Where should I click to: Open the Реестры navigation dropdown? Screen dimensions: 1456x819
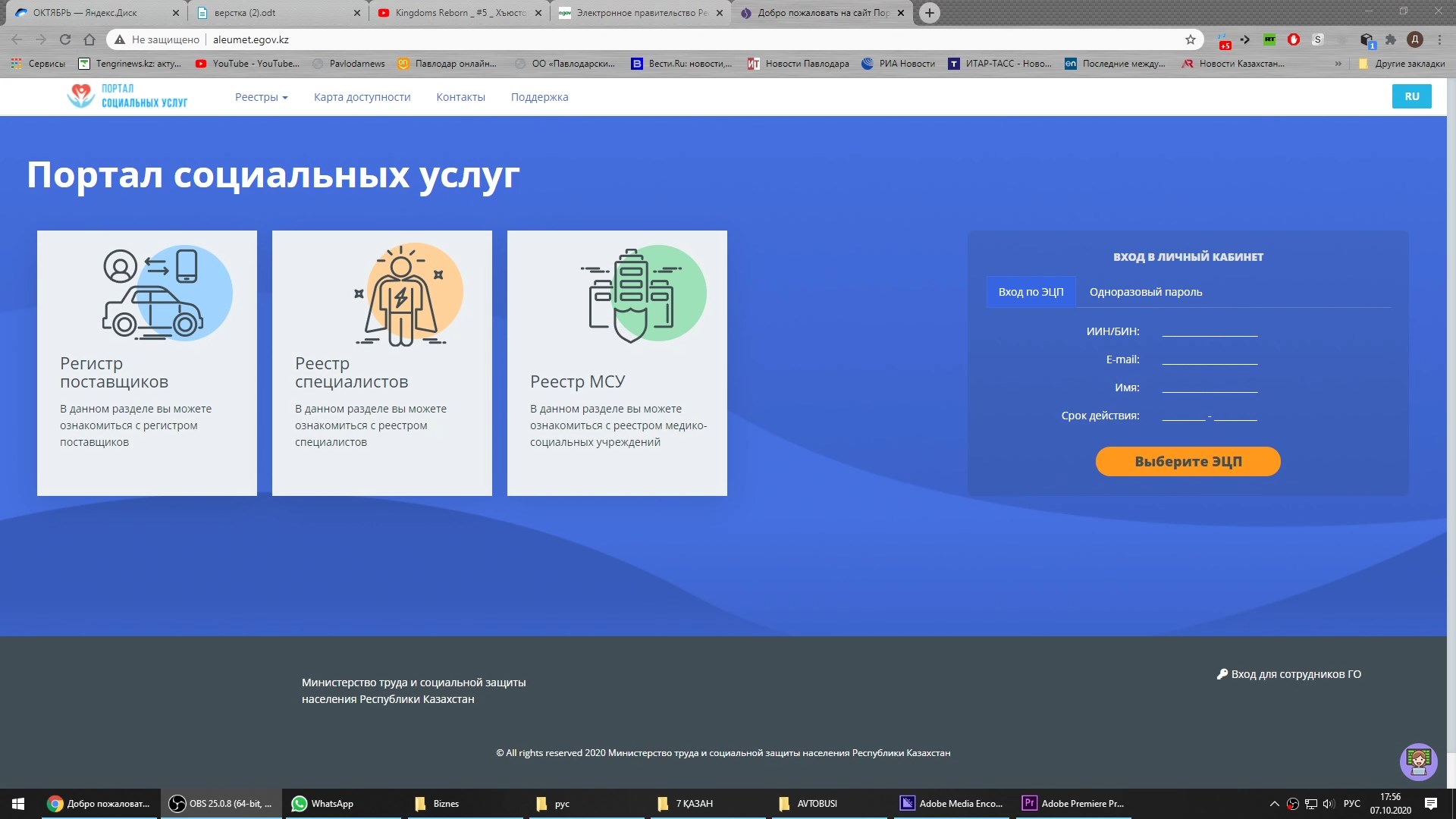point(260,96)
